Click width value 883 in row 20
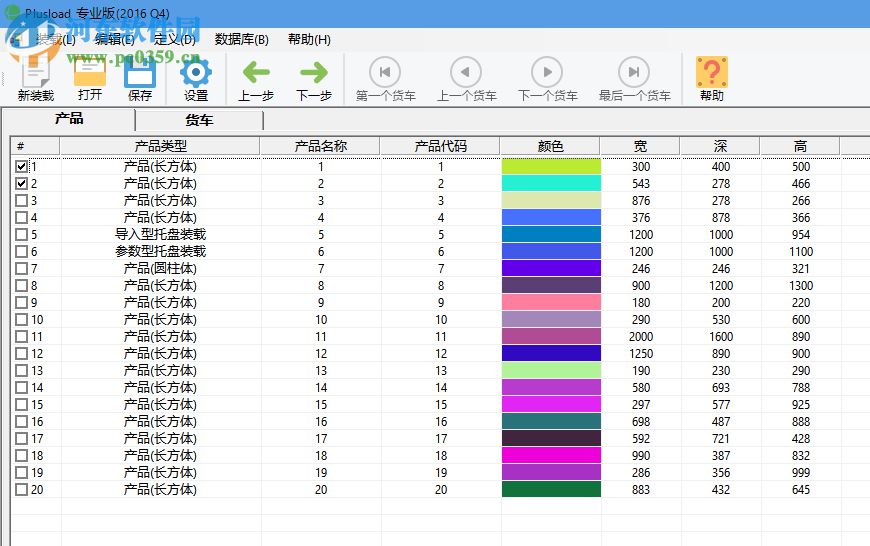Image resolution: width=870 pixels, height=546 pixels. click(641, 489)
